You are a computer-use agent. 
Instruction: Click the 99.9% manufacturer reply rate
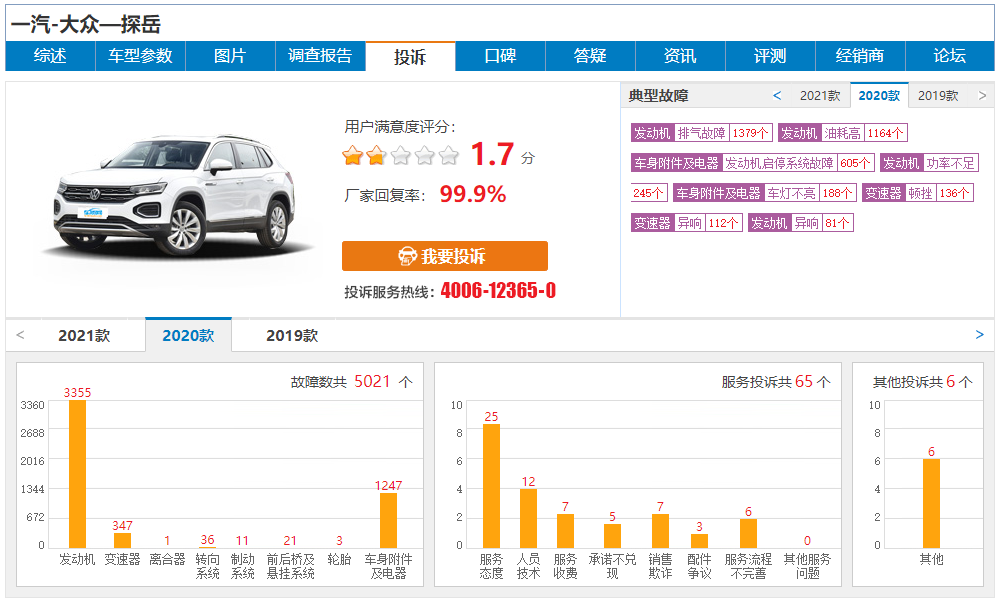click(x=472, y=194)
